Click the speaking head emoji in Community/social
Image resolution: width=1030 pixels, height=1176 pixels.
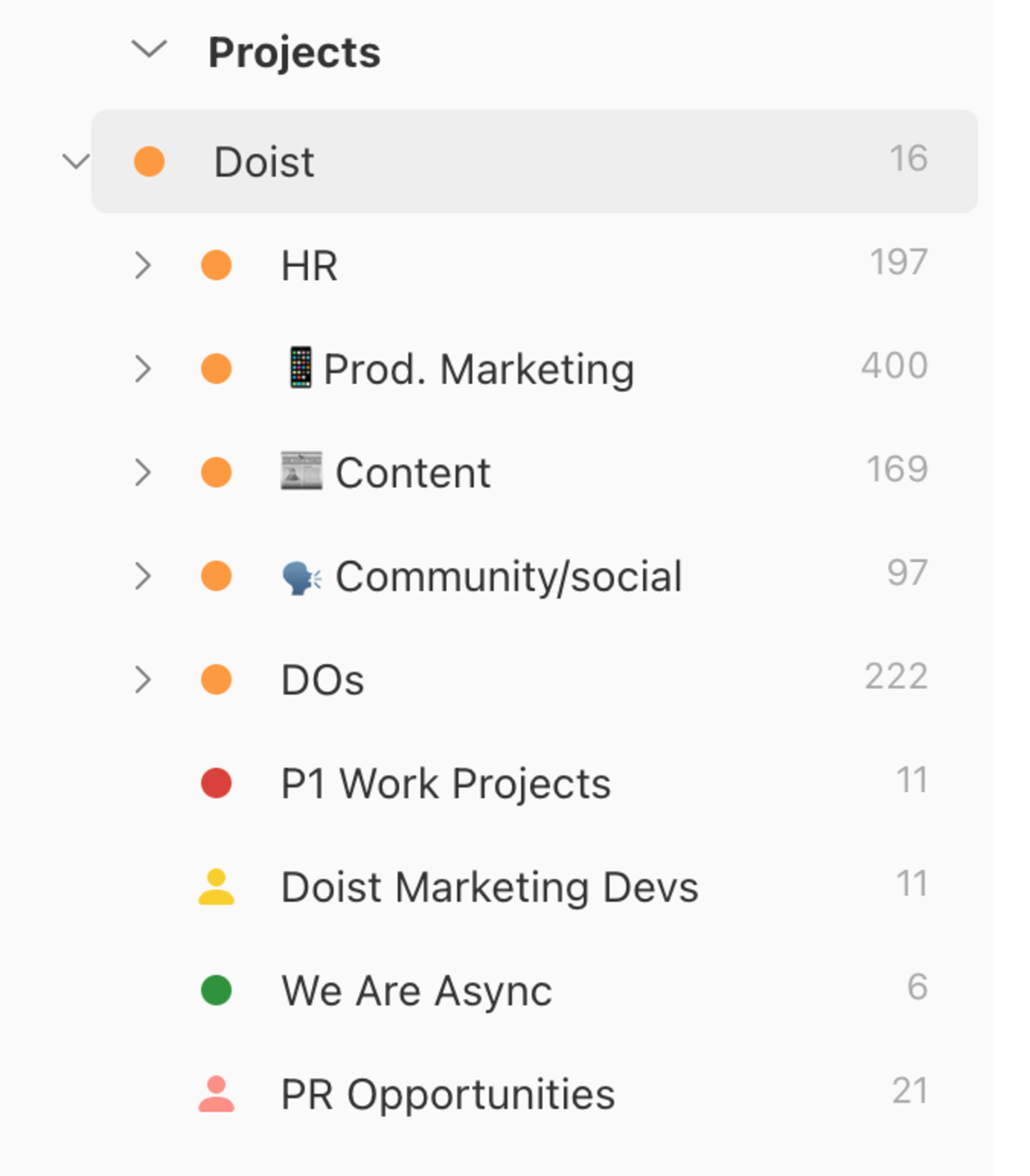point(302,577)
